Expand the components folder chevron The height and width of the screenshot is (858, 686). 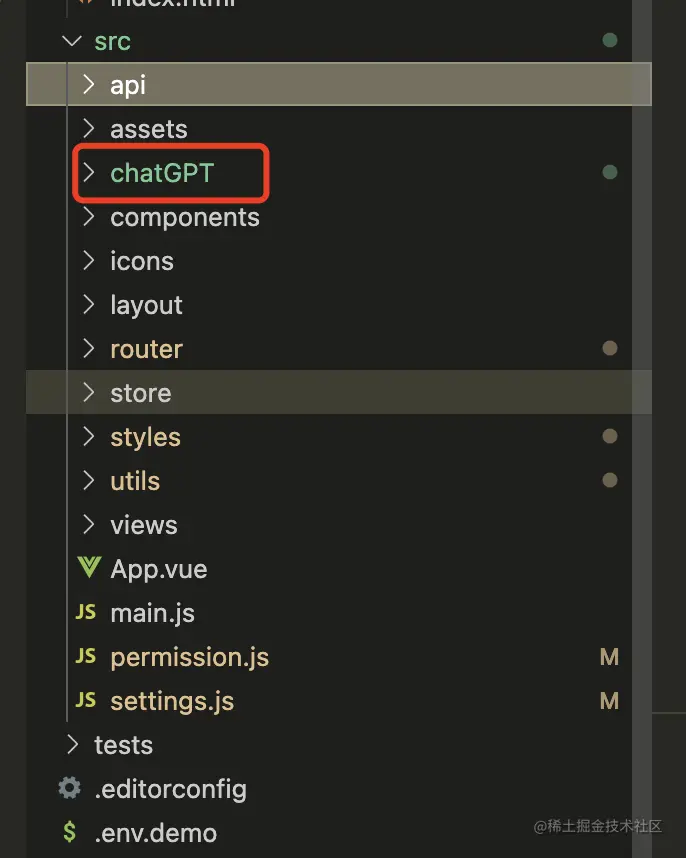[x=89, y=217]
